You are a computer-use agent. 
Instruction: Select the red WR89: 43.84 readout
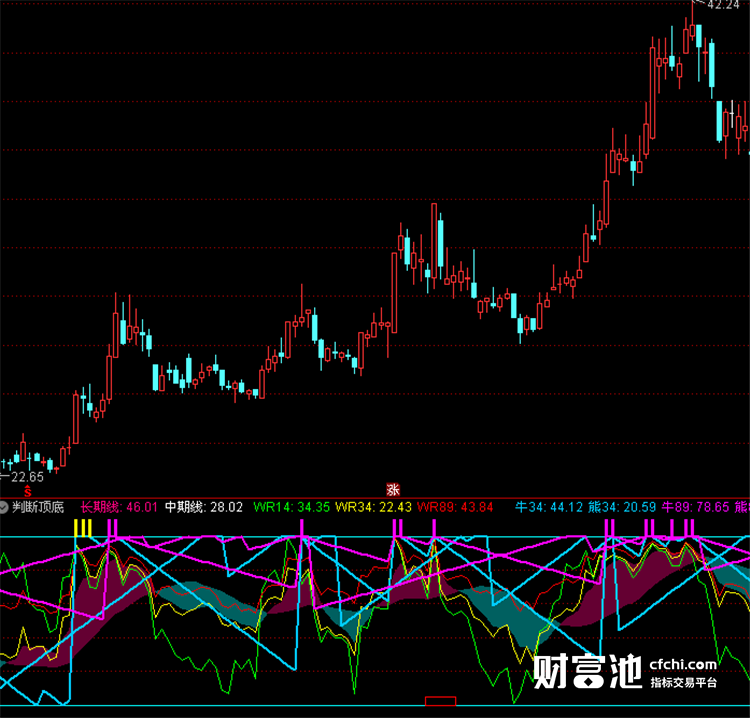pyautogui.click(x=455, y=507)
